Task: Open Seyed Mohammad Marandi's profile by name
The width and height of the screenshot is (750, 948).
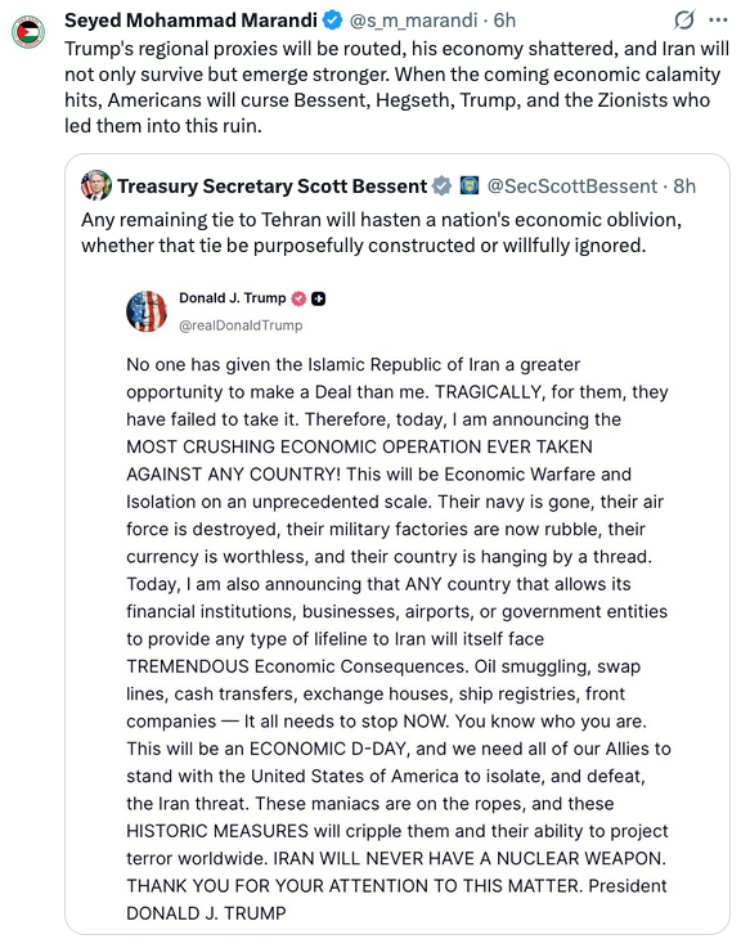Action: tap(190, 20)
